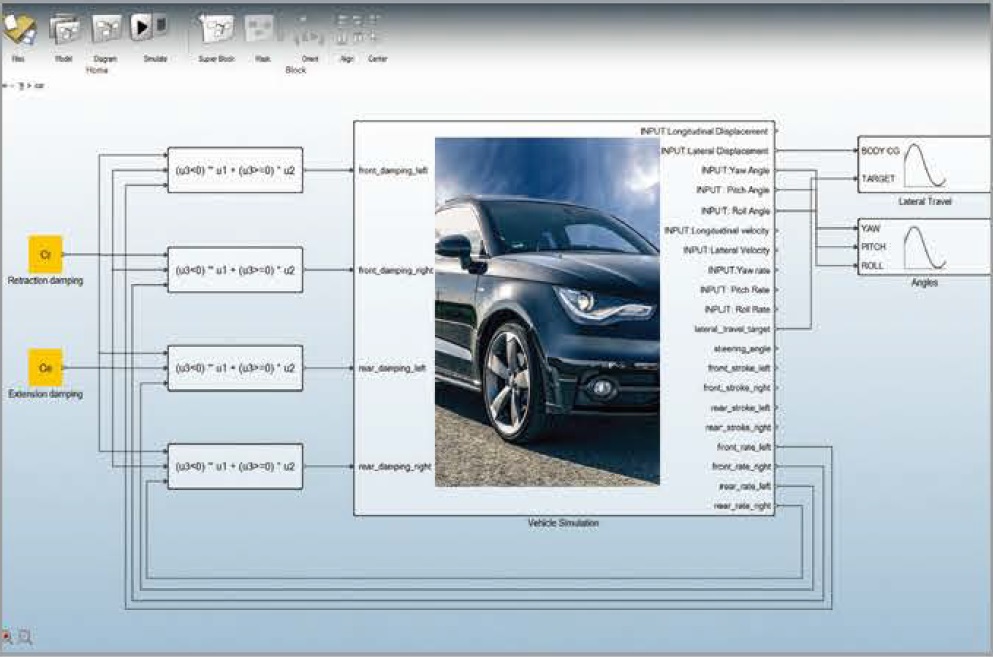Click the Diagram toolbar icon
This screenshot has height=657, width=993.
pyautogui.click(x=106, y=30)
